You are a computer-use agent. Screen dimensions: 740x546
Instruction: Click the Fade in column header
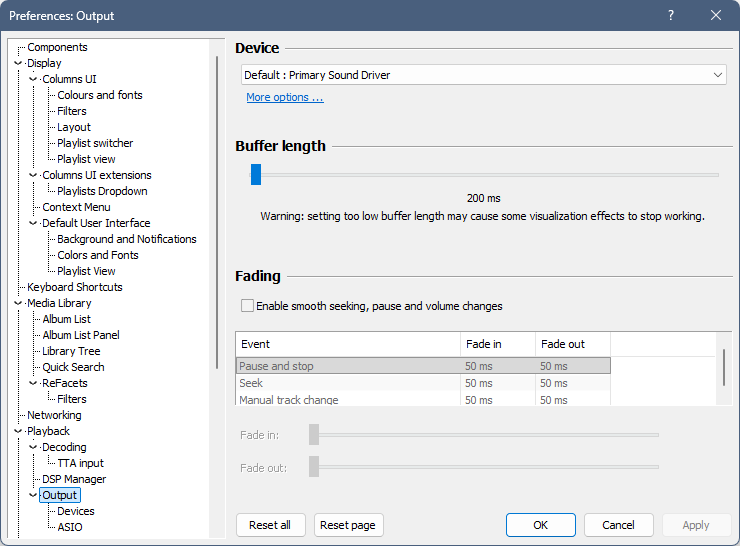497,344
